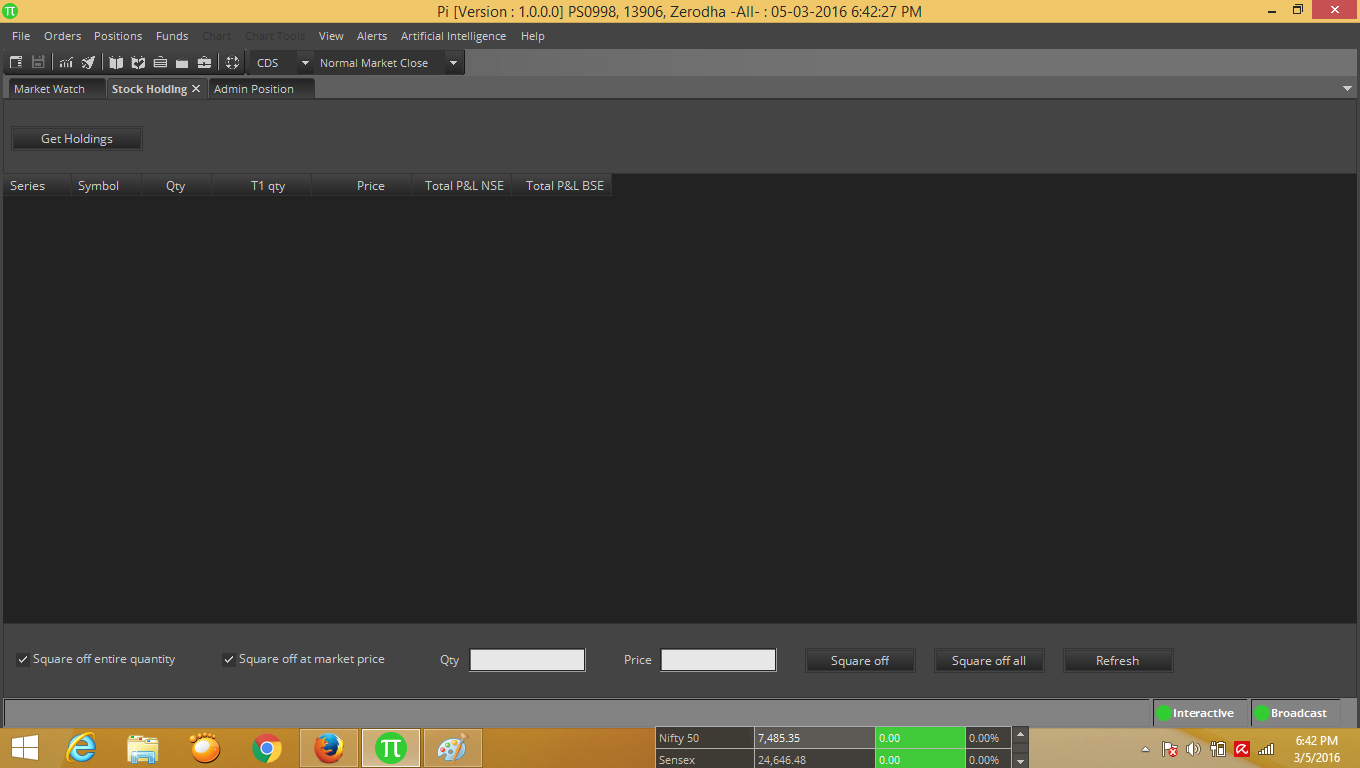The image size is (1360, 768).
Task: Close the Stock Holding tab
Action: [x=196, y=89]
